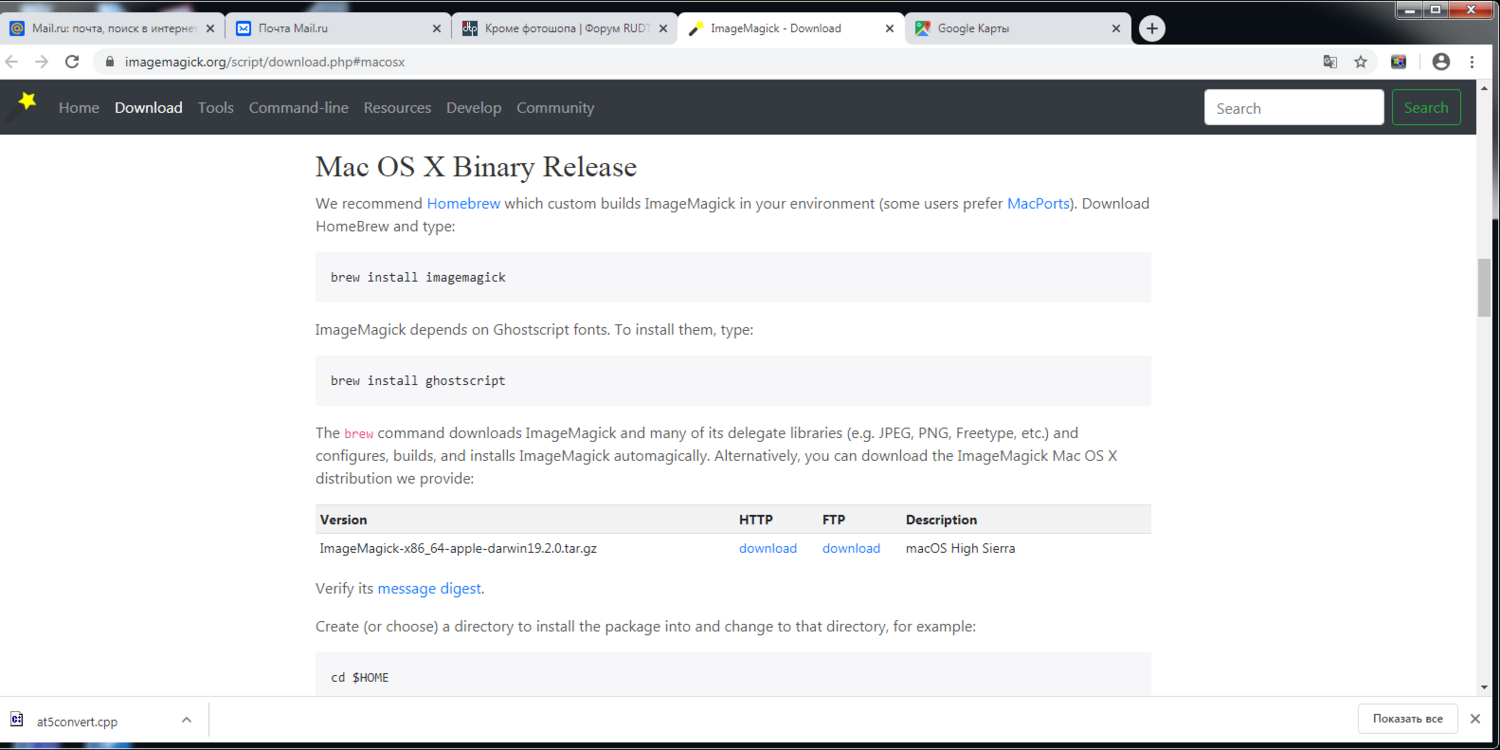Click the green Search button

pyautogui.click(x=1426, y=108)
